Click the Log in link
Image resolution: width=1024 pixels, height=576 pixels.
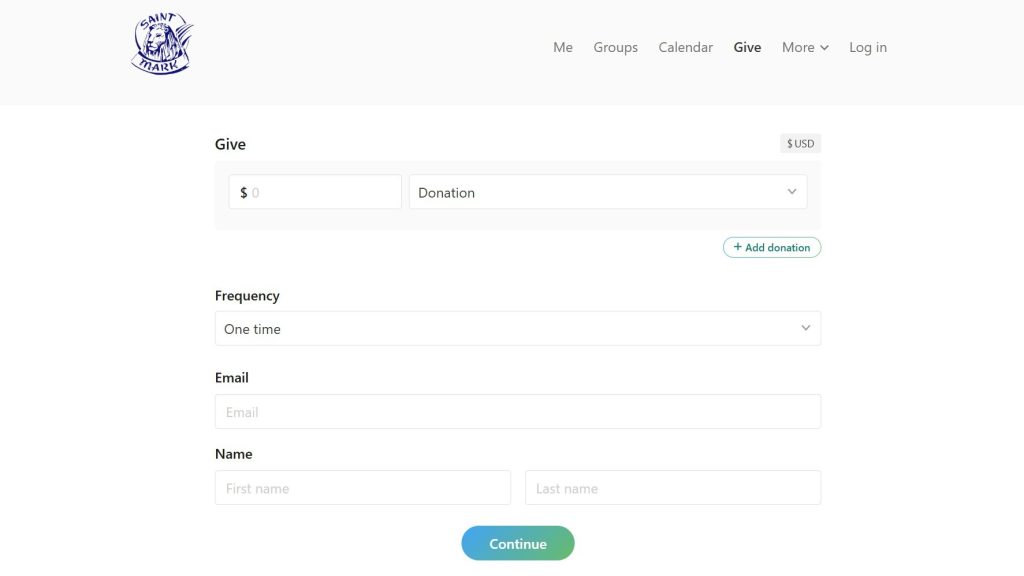(x=868, y=48)
